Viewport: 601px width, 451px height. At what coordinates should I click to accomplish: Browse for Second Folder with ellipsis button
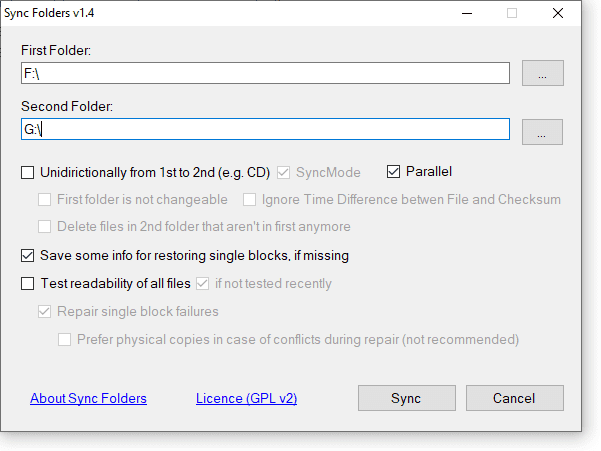pos(542,131)
